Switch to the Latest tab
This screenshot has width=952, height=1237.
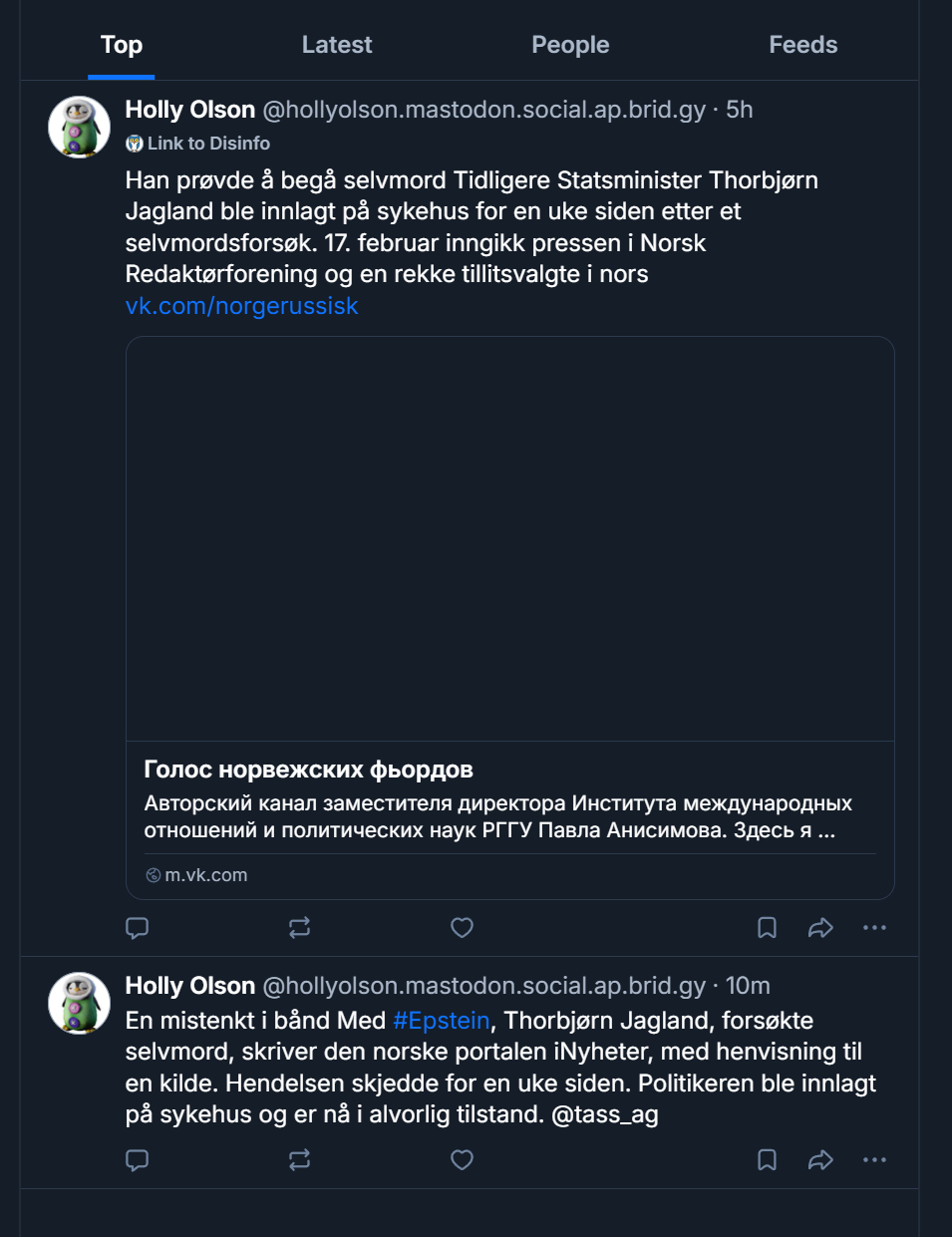(337, 45)
